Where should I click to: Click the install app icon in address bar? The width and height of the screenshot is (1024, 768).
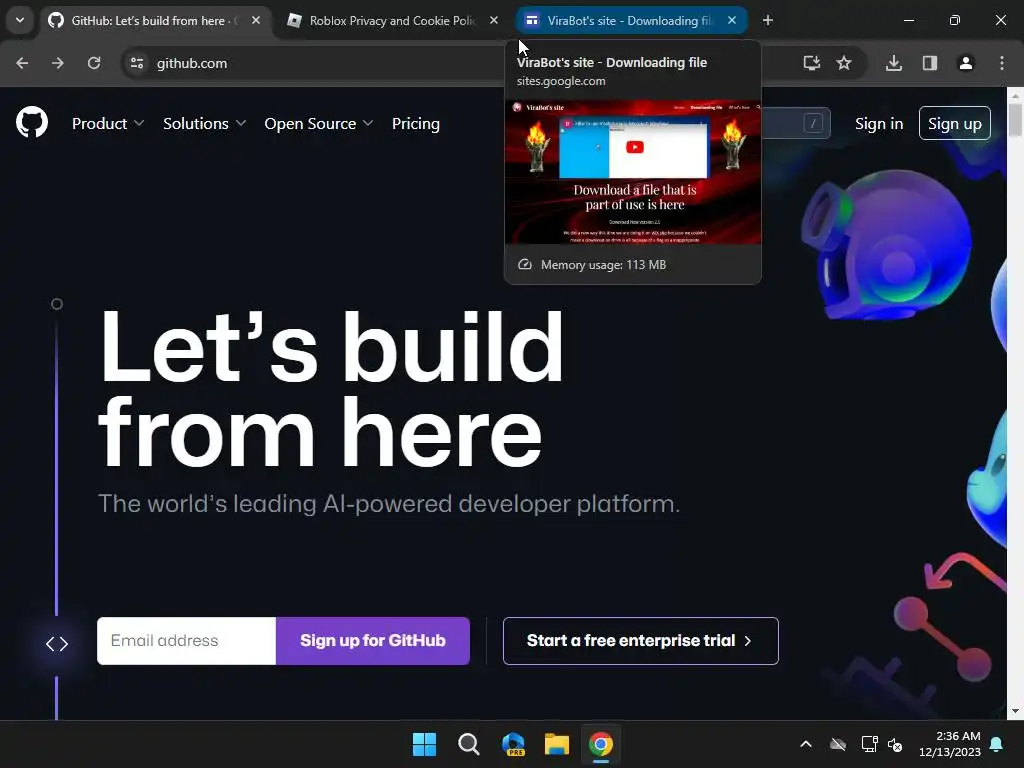(x=812, y=63)
